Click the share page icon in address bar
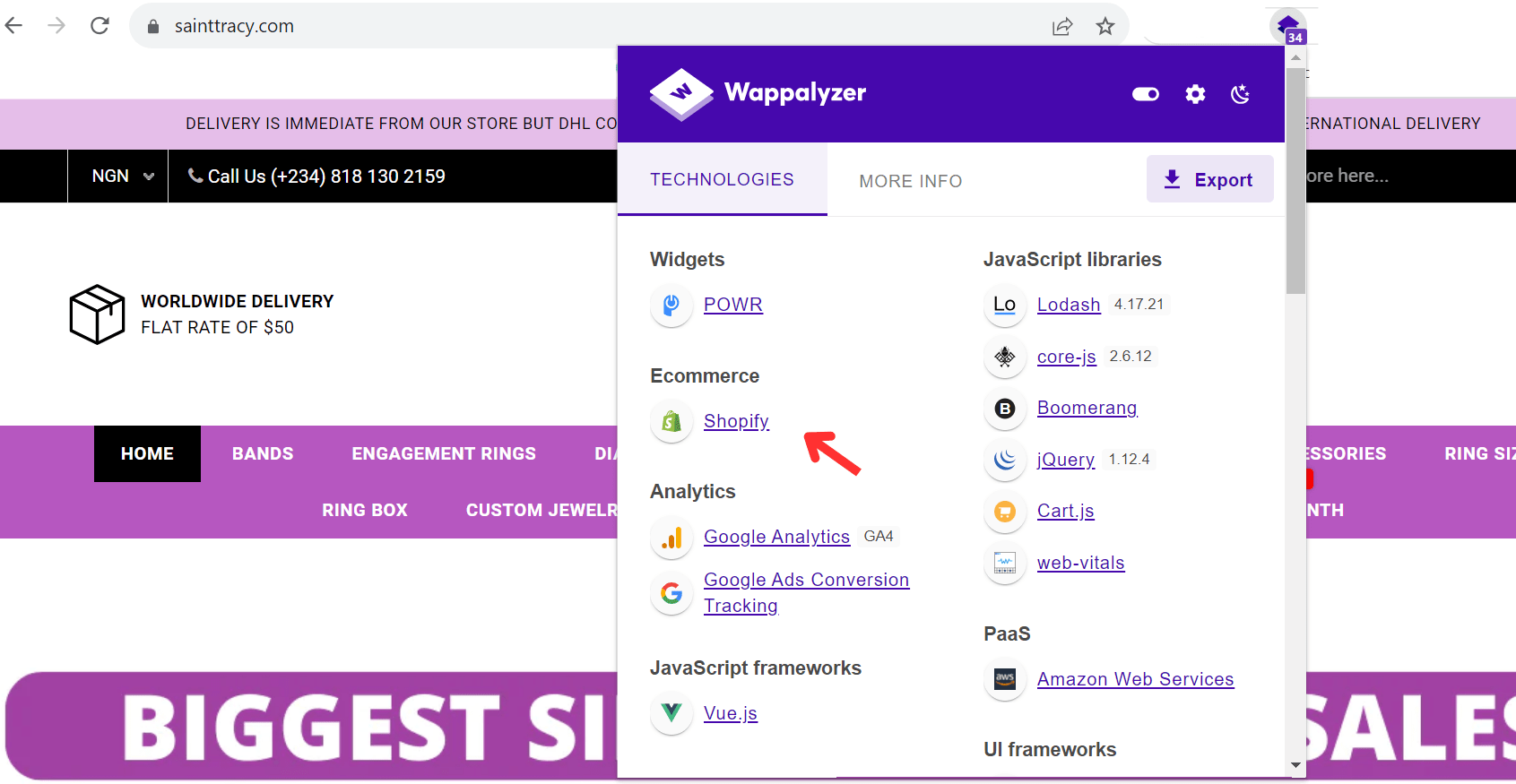Viewport: 1516px width, 784px height. pos(1062,26)
